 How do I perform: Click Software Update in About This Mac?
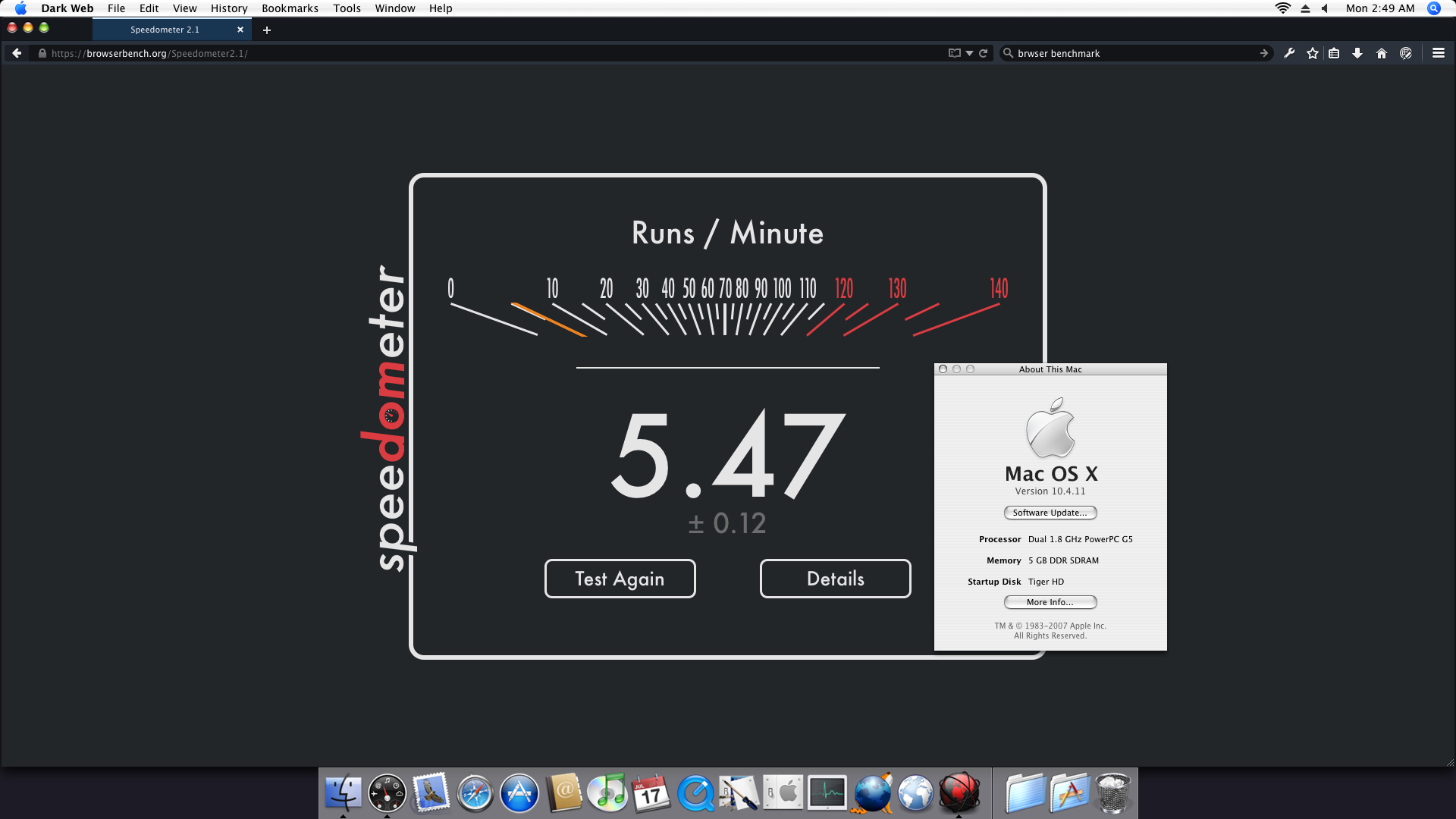pyautogui.click(x=1050, y=513)
